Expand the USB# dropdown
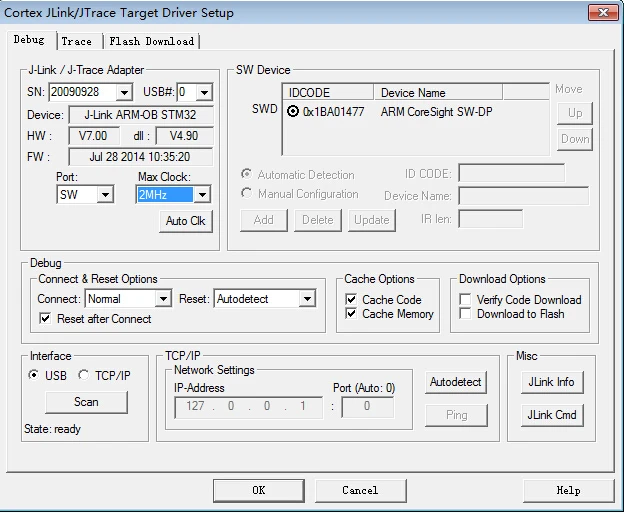 click(x=204, y=93)
